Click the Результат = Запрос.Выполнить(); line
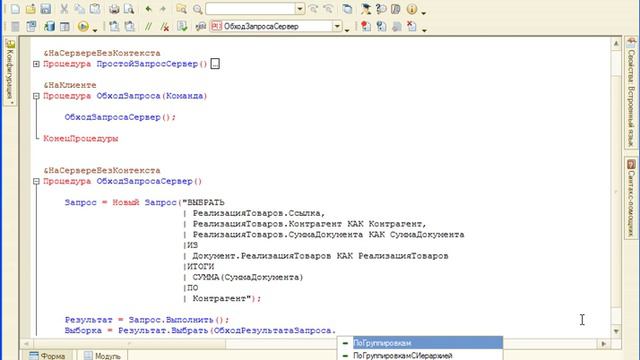Screen dimensions: 640x360 pos(147,320)
